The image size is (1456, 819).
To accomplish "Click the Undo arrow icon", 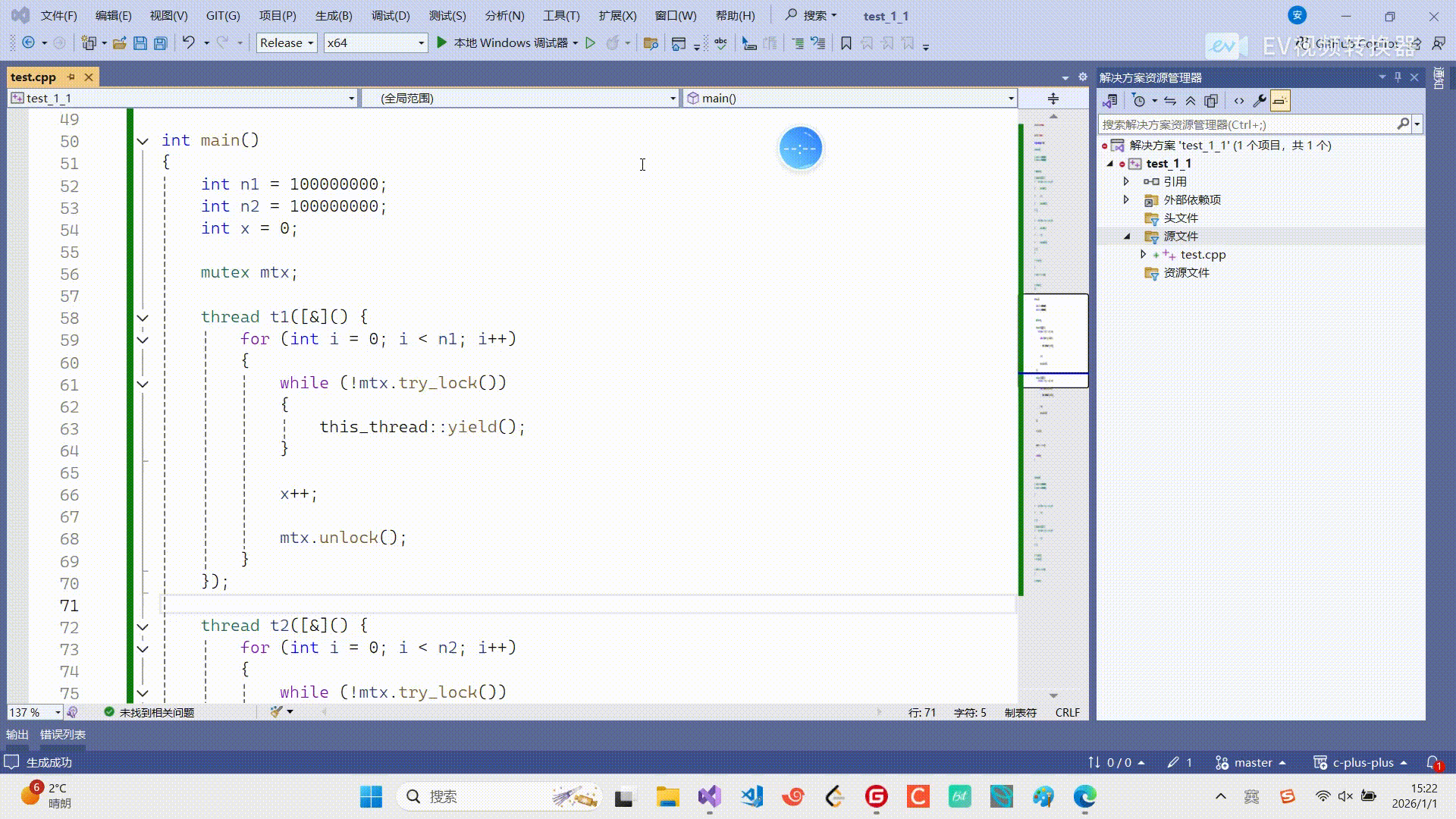I will point(189,43).
